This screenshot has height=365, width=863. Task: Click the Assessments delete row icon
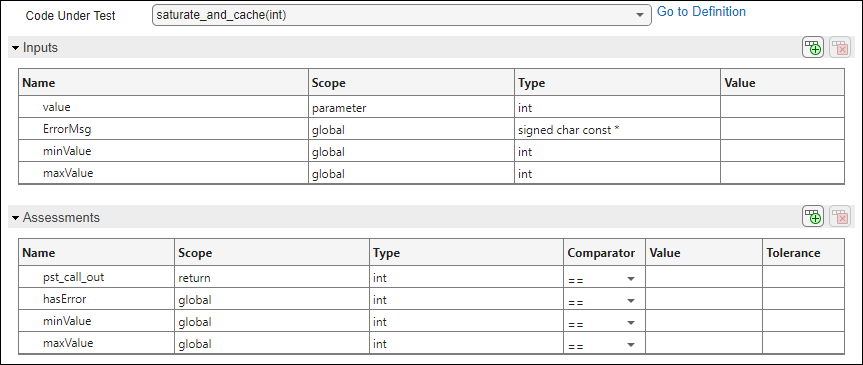pos(840,217)
